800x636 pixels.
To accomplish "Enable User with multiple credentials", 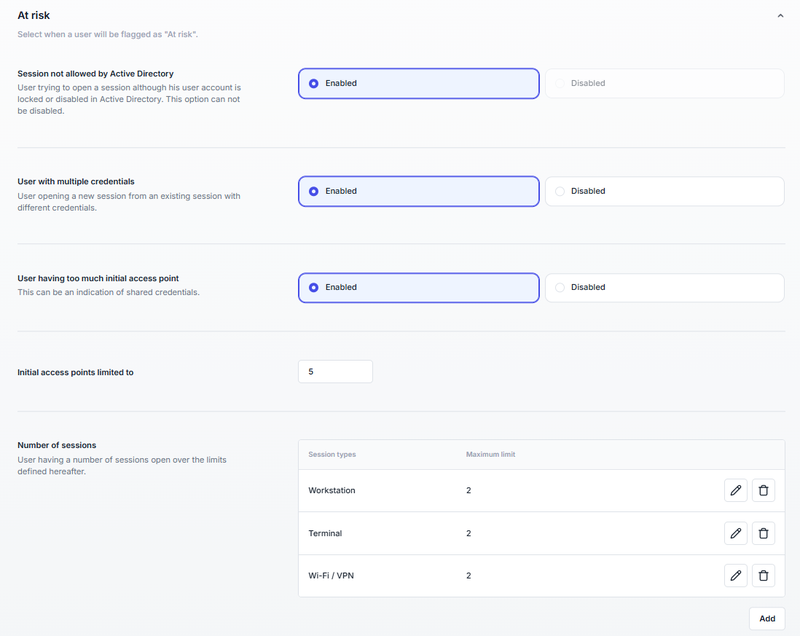I will [x=418, y=191].
